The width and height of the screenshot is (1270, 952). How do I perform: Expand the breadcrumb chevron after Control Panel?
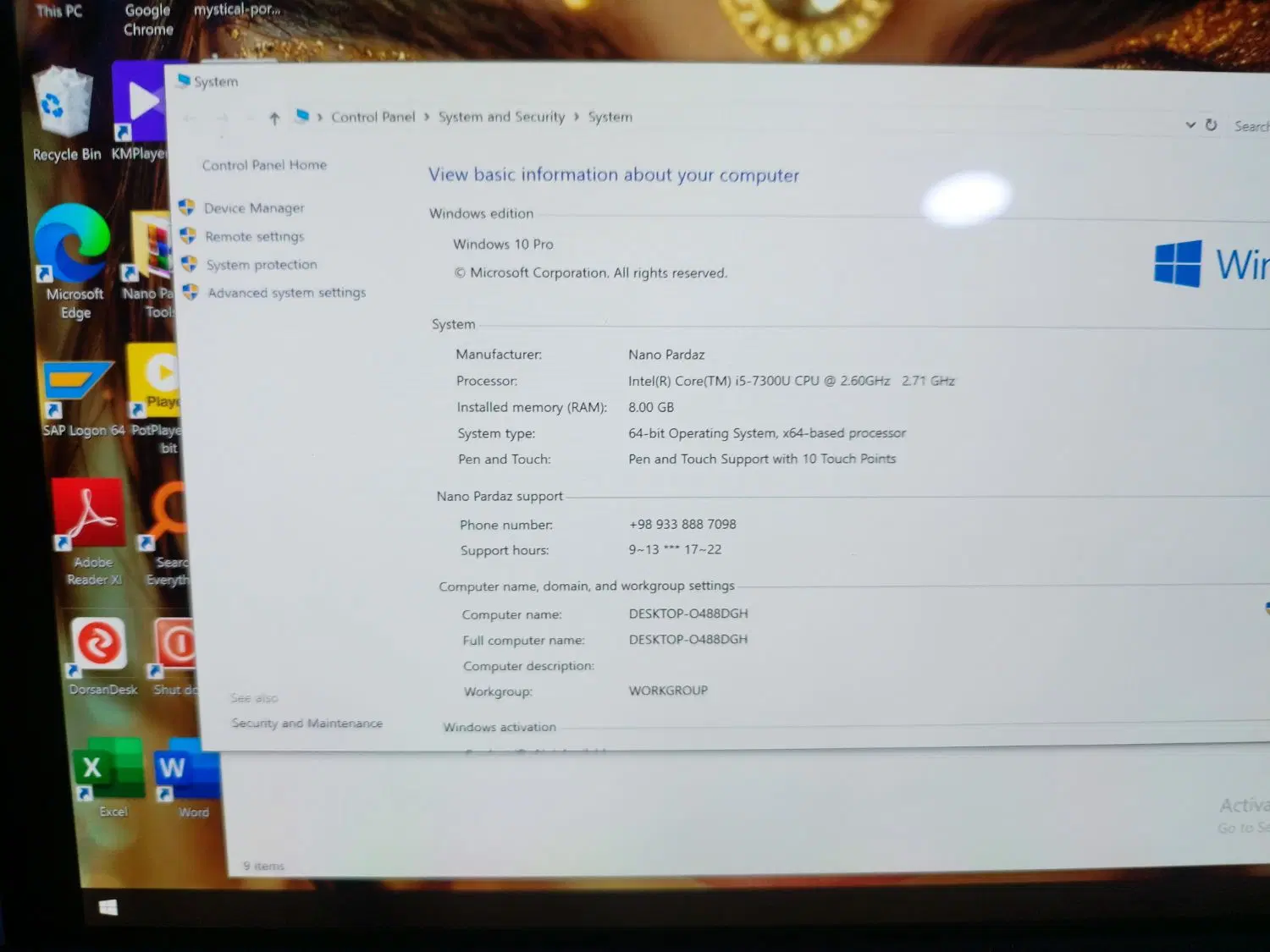[427, 117]
